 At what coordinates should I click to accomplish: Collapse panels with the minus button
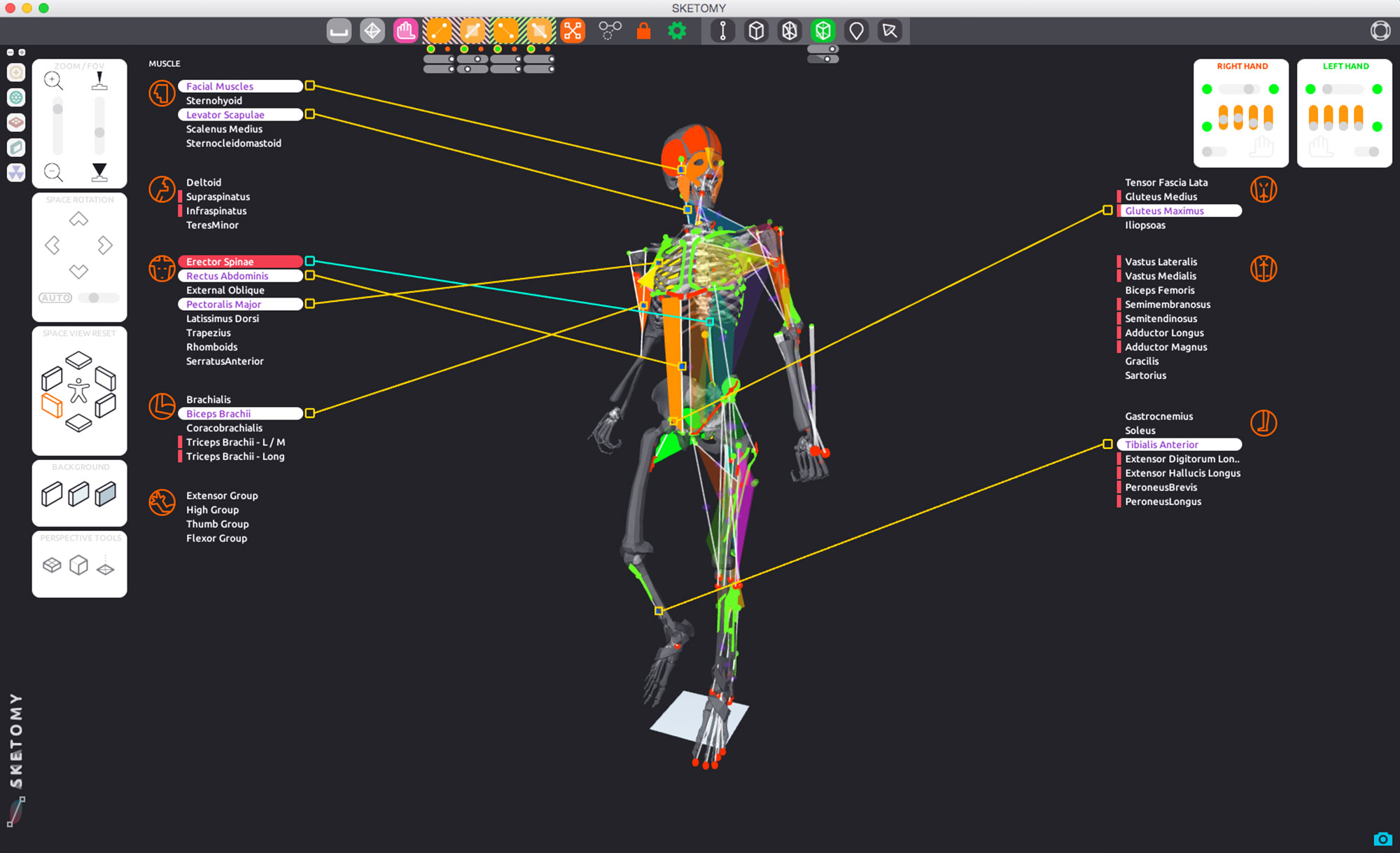coord(10,53)
